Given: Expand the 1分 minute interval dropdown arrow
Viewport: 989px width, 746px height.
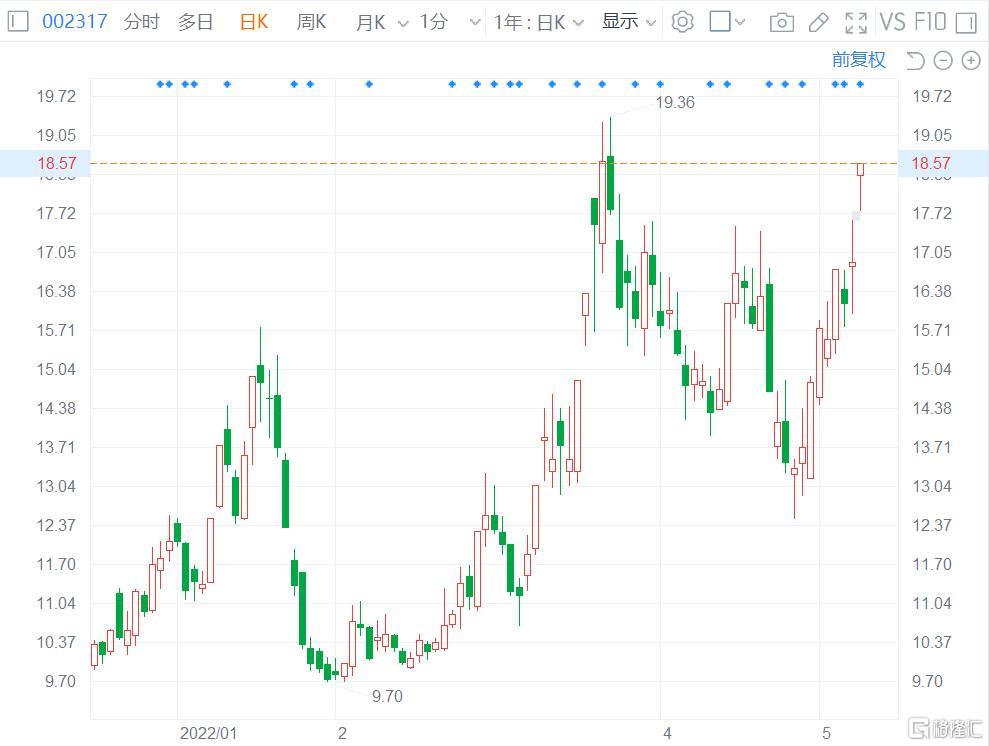Looking at the screenshot, I should click(x=475, y=23).
